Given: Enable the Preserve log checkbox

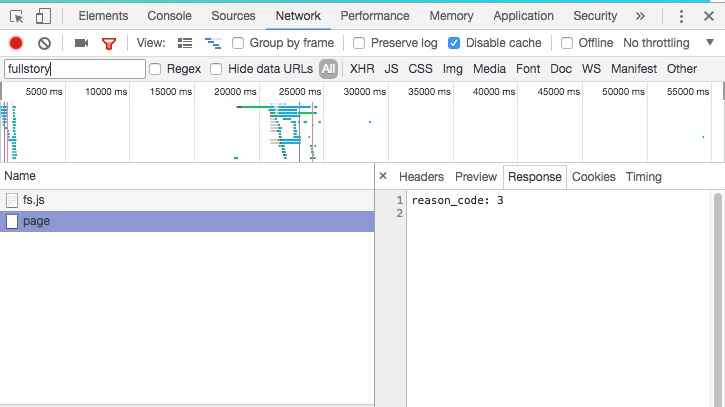Looking at the screenshot, I should [x=360, y=43].
